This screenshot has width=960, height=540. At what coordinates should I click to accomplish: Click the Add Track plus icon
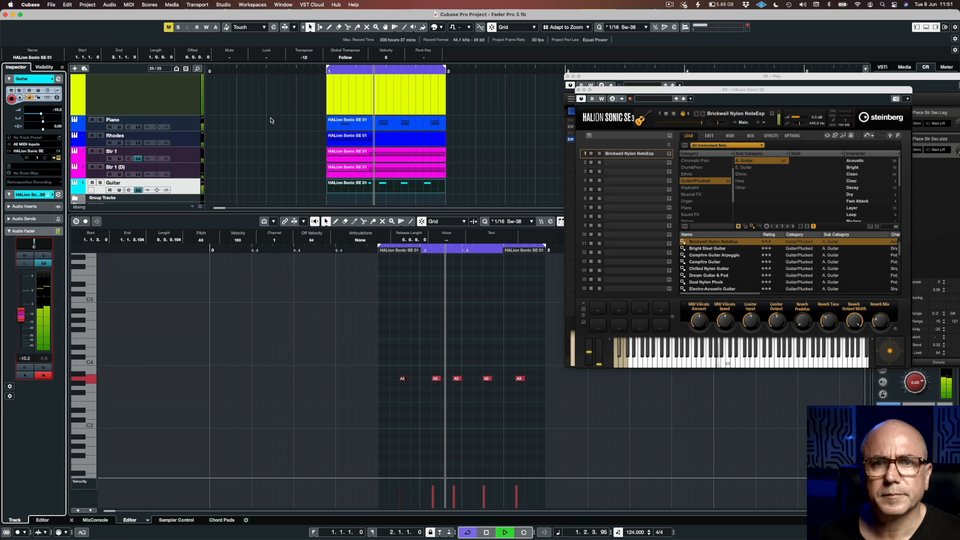pyautogui.click(x=75, y=69)
